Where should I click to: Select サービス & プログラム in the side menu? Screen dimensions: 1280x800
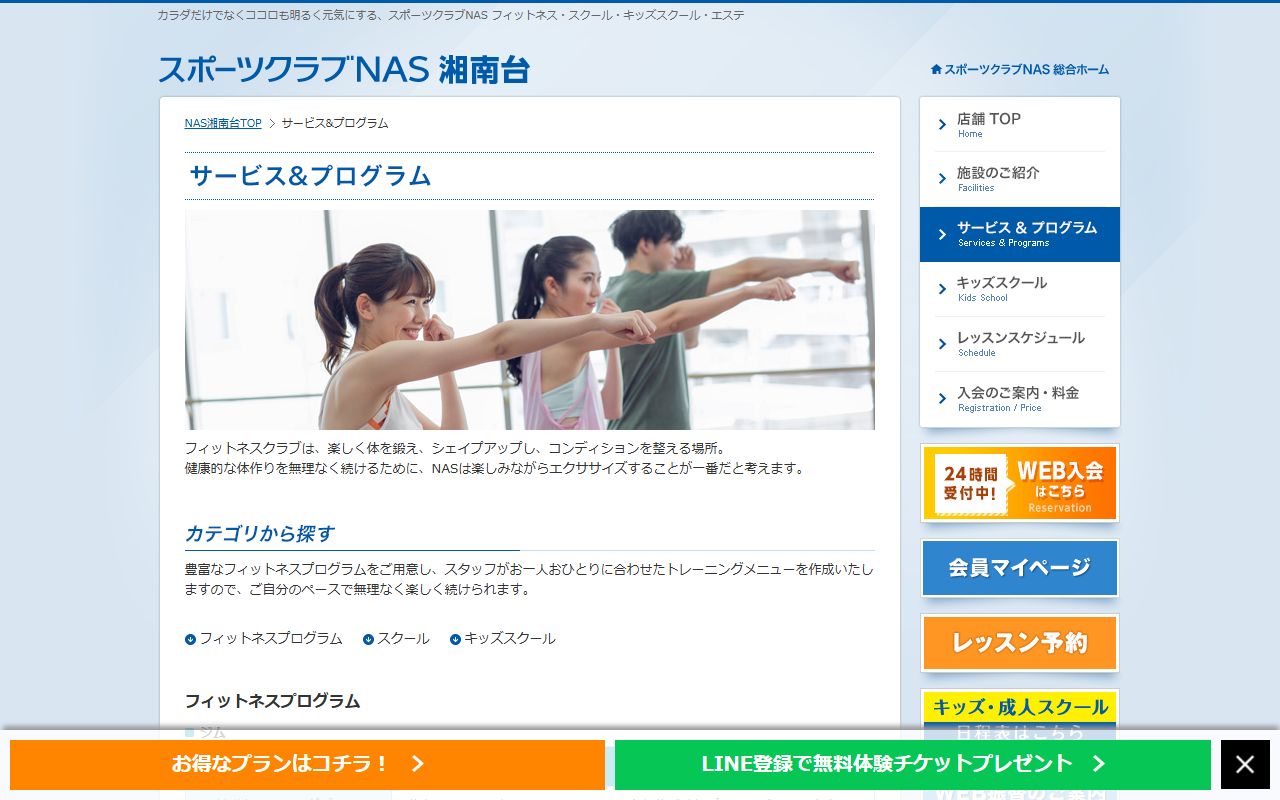click(x=1020, y=234)
